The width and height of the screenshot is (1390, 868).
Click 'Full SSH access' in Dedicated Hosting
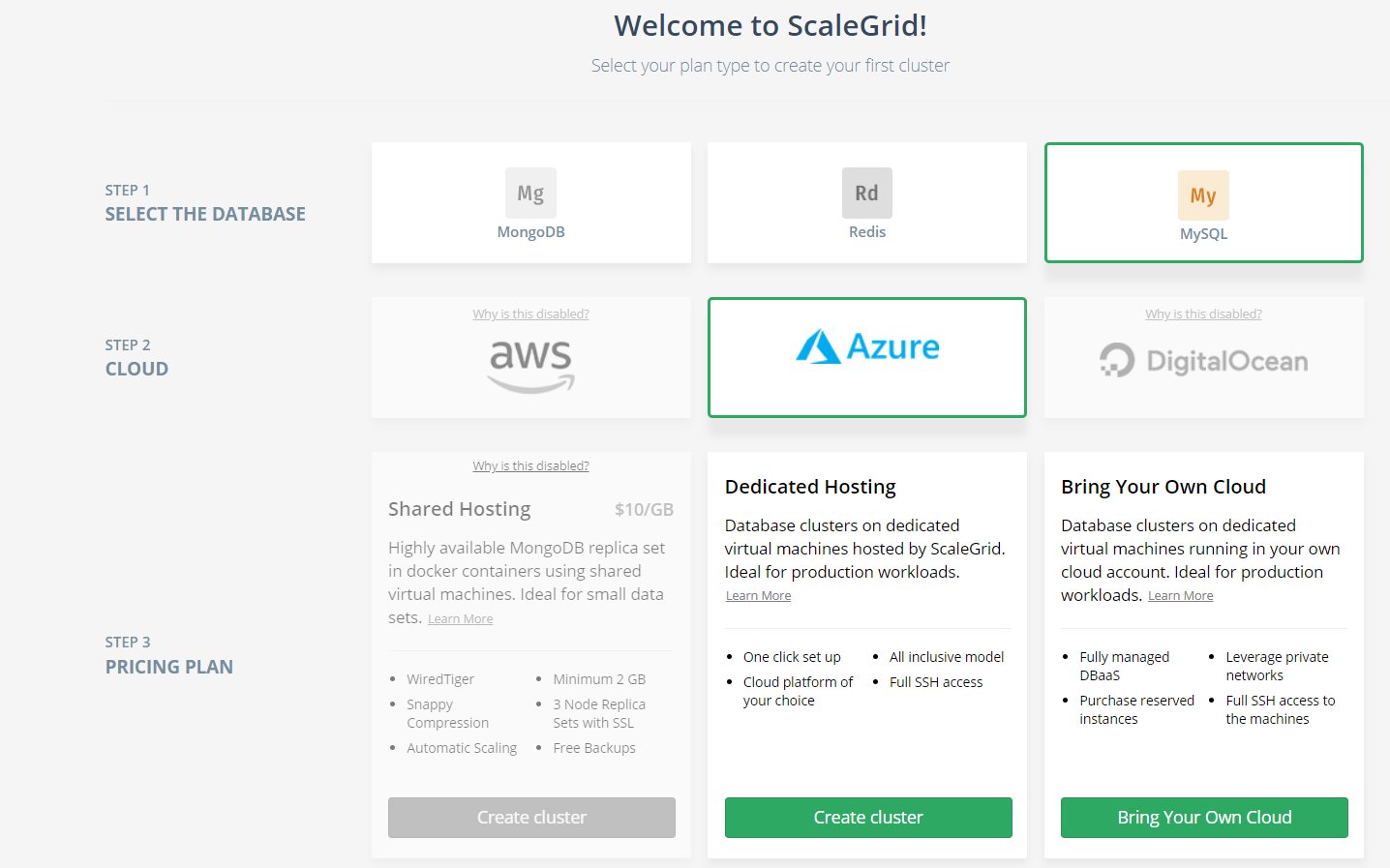tap(936, 682)
